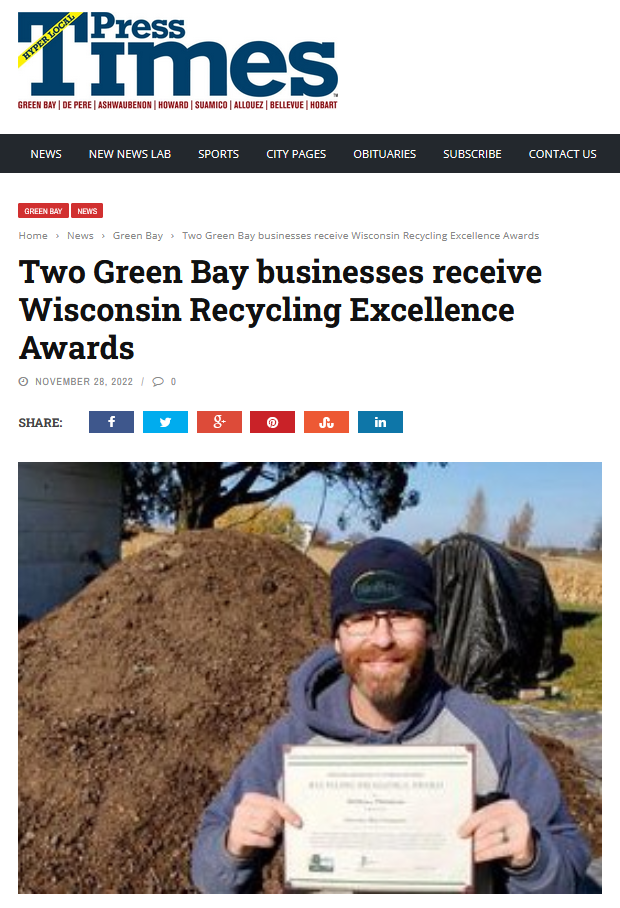Share article on Twitter
The width and height of the screenshot is (620, 908).
(x=165, y=422)
